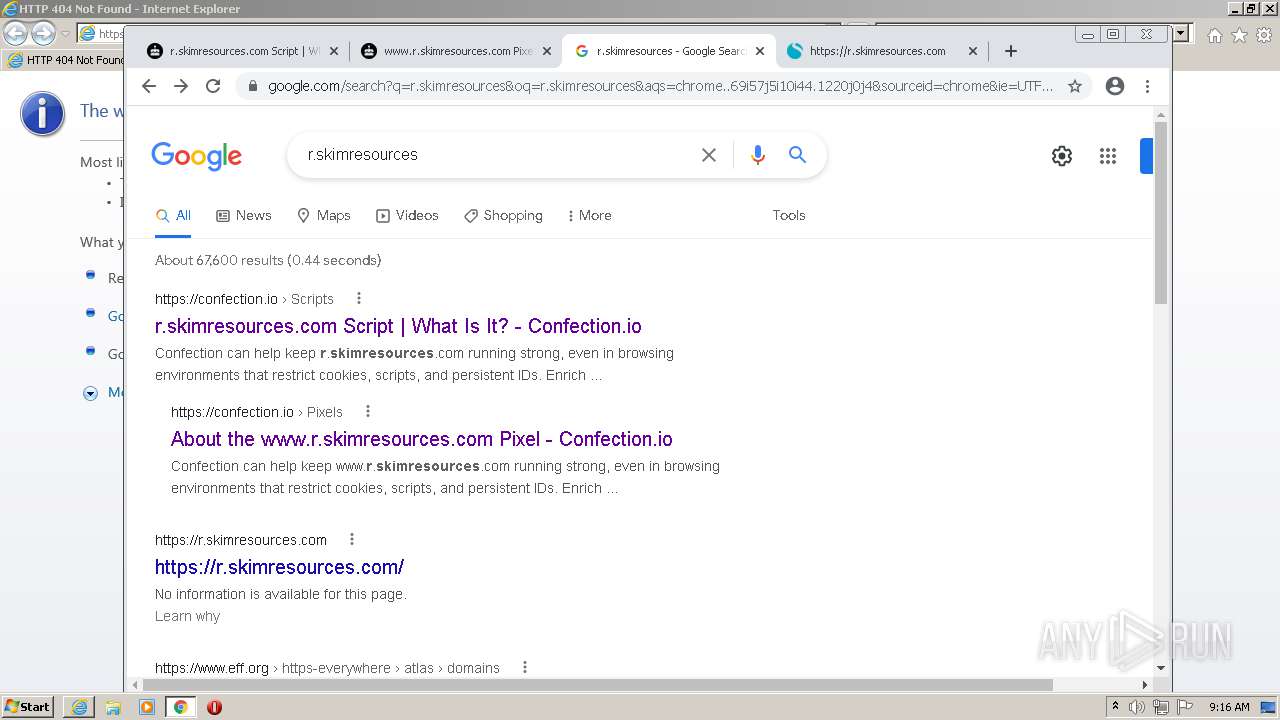Open the media player taskbar icon
Image resolution: width=1280 pixels, height=720 pixels.
[147, 707]
